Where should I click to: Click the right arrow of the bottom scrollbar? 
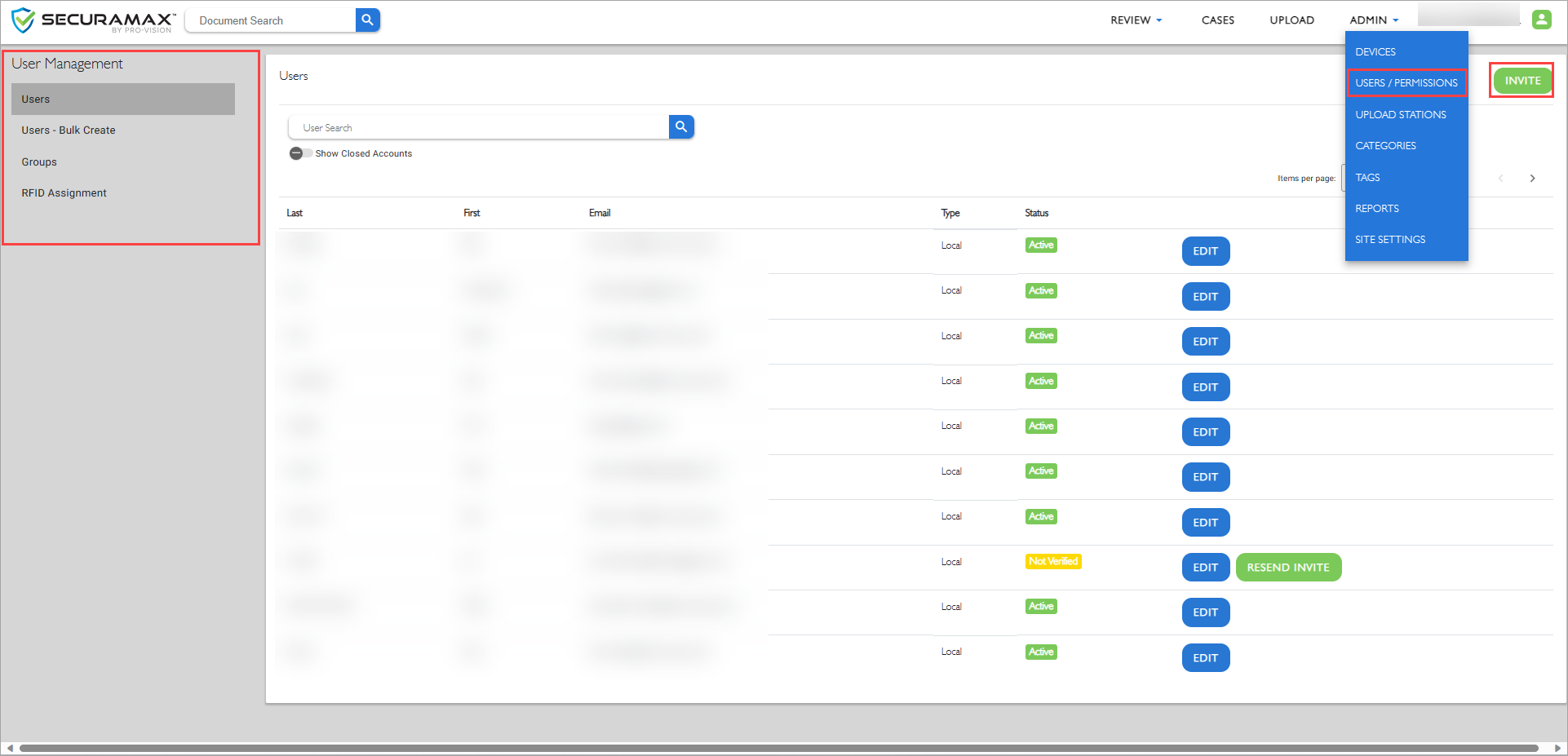click(1559, 749)
